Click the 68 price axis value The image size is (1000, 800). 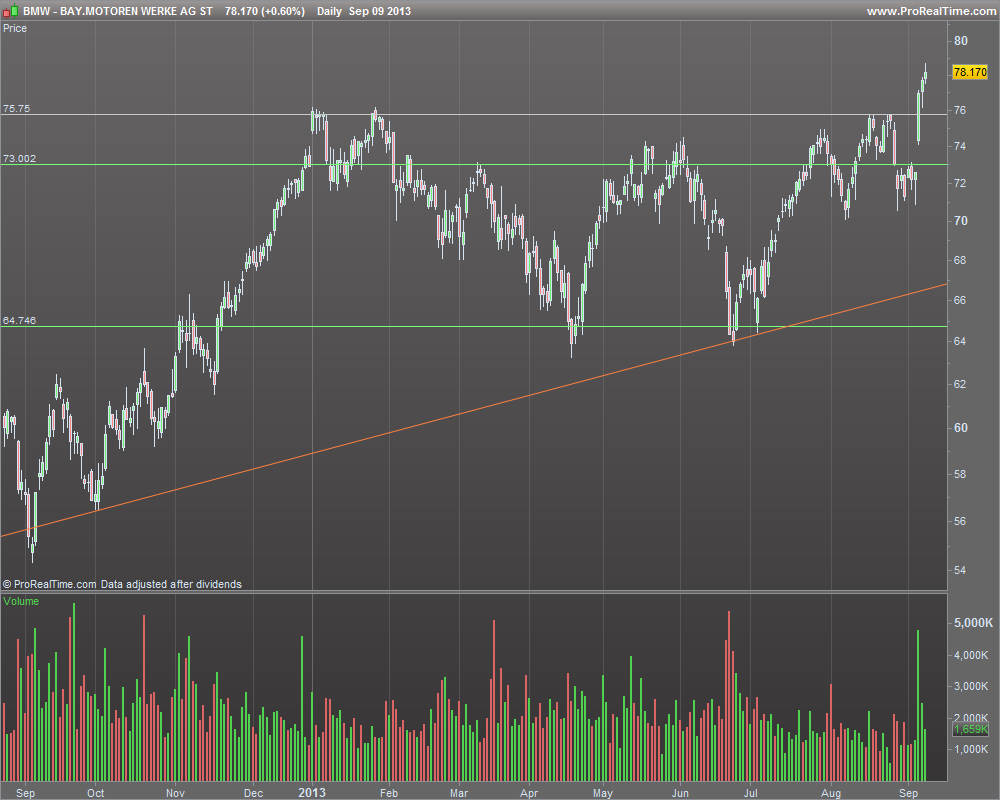[x=960, y=260]
